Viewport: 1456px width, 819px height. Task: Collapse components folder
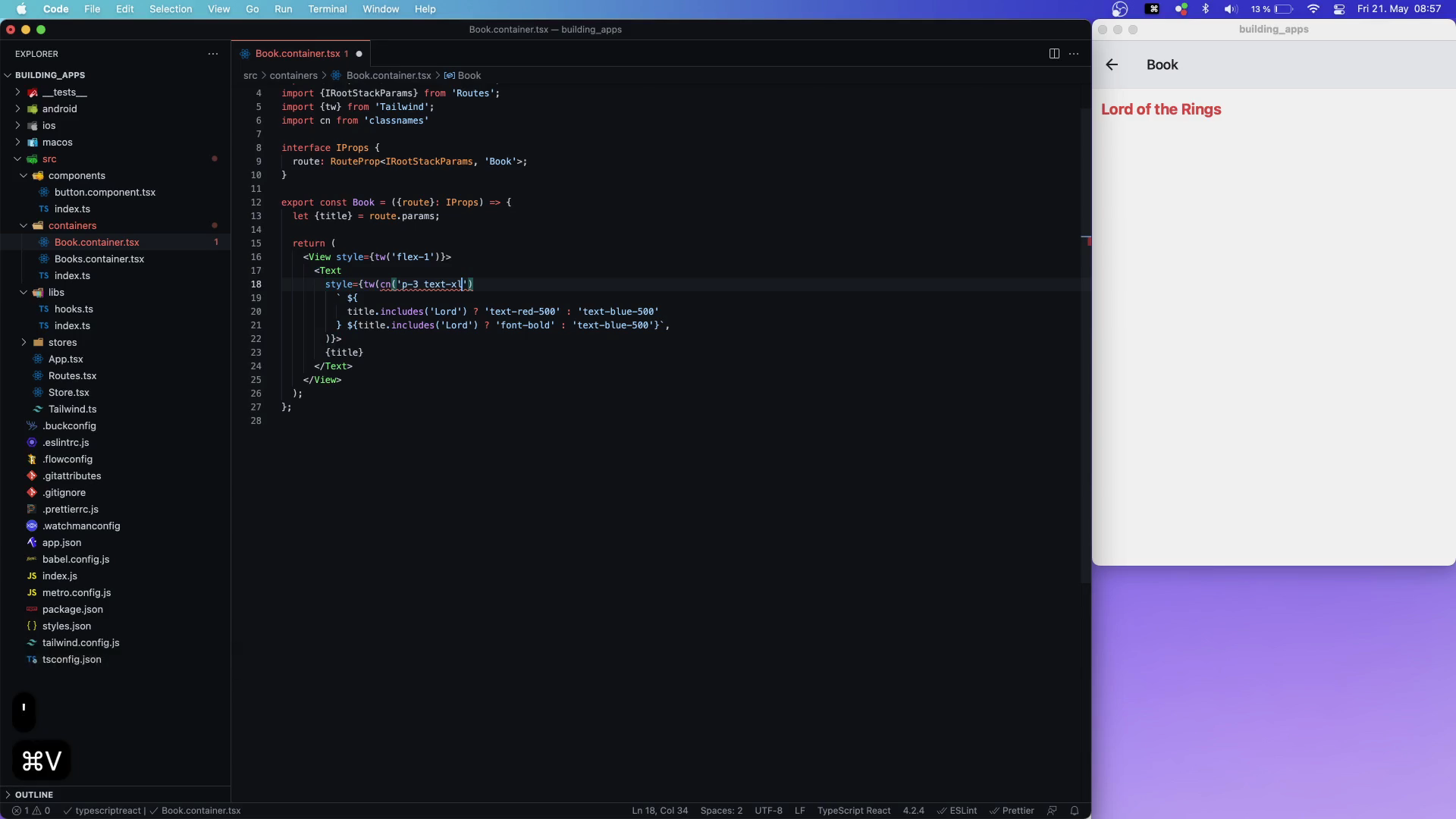(x=24, y=176)
